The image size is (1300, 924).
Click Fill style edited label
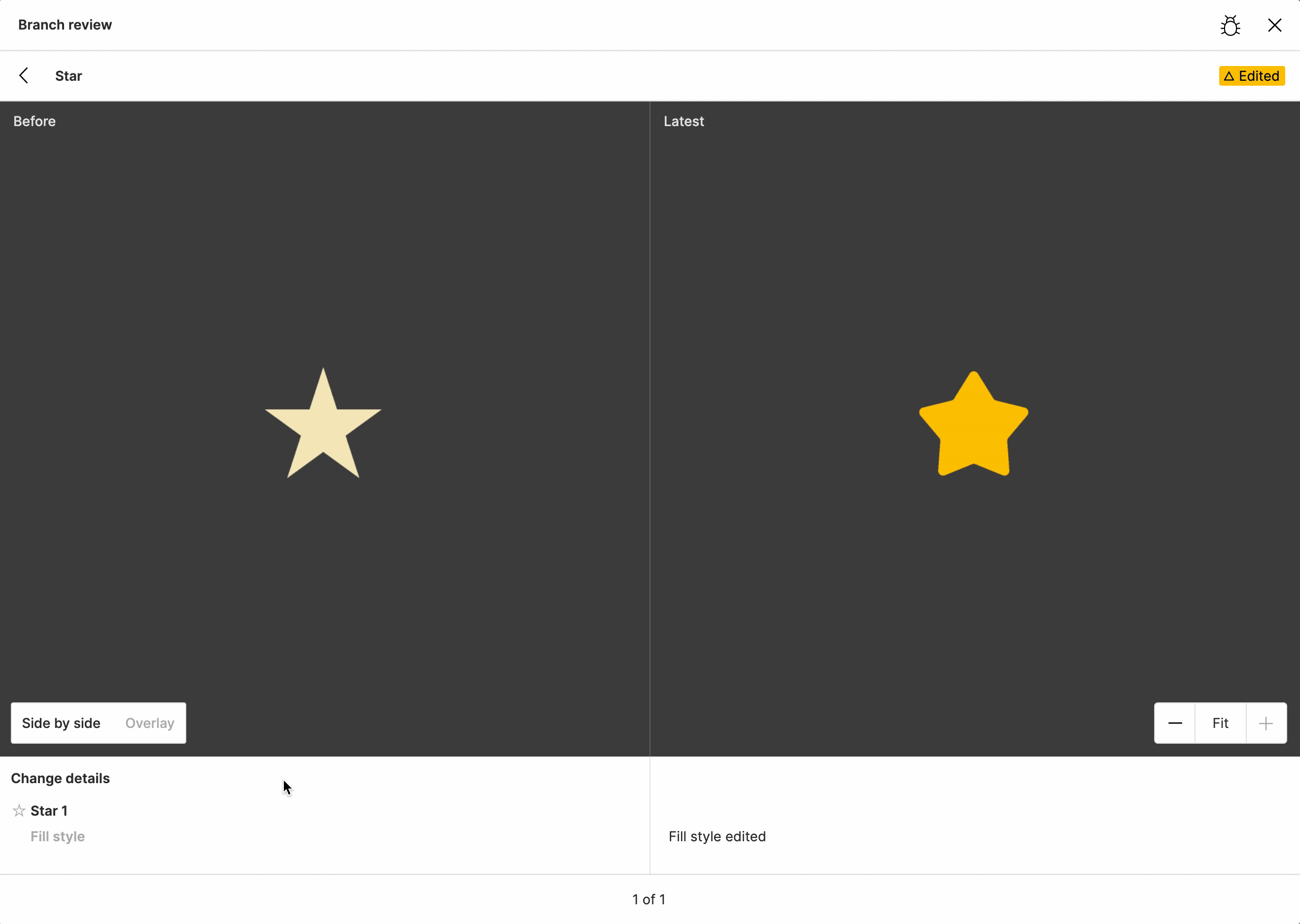point(717,835)
